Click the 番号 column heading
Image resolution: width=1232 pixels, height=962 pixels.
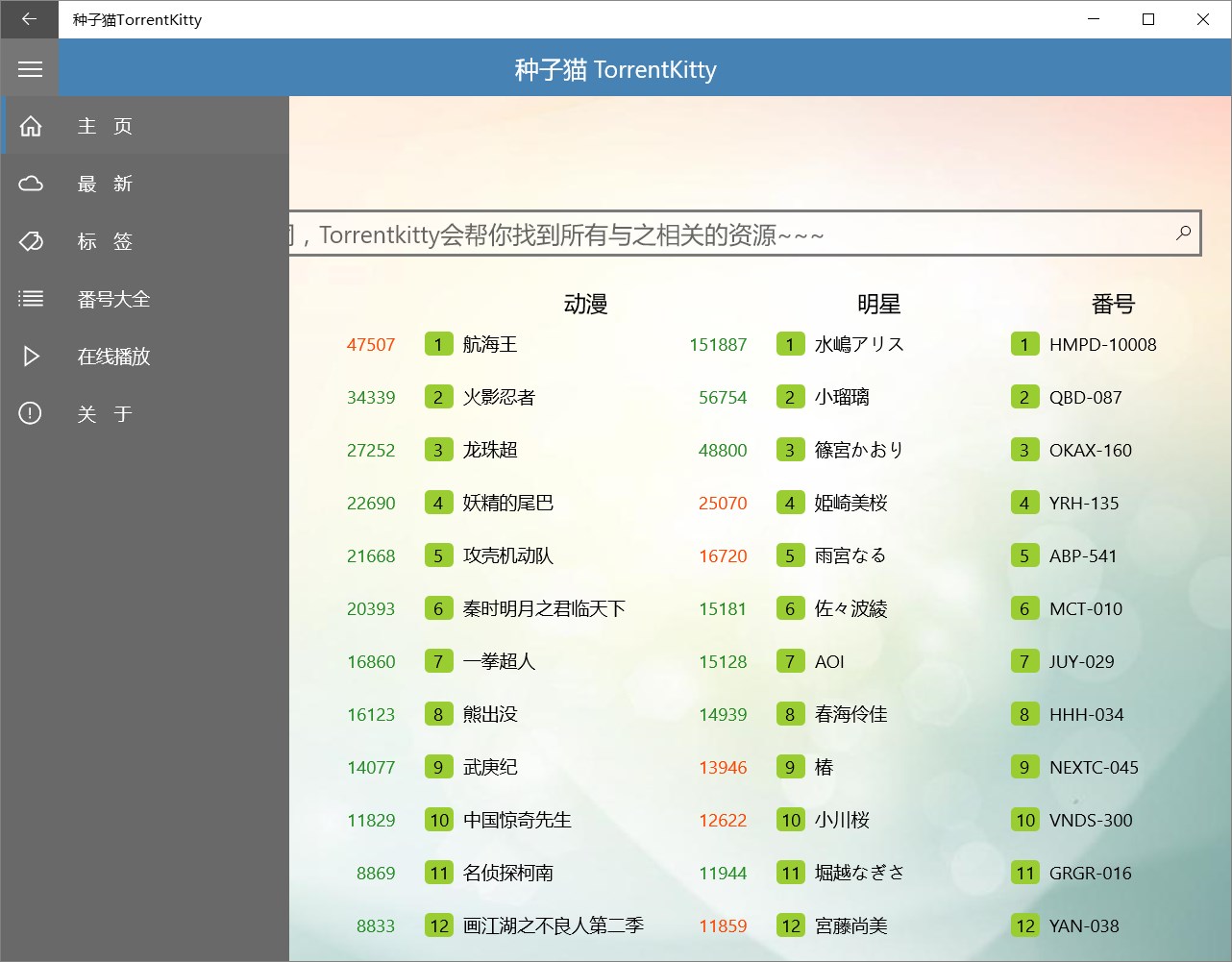1114,305
